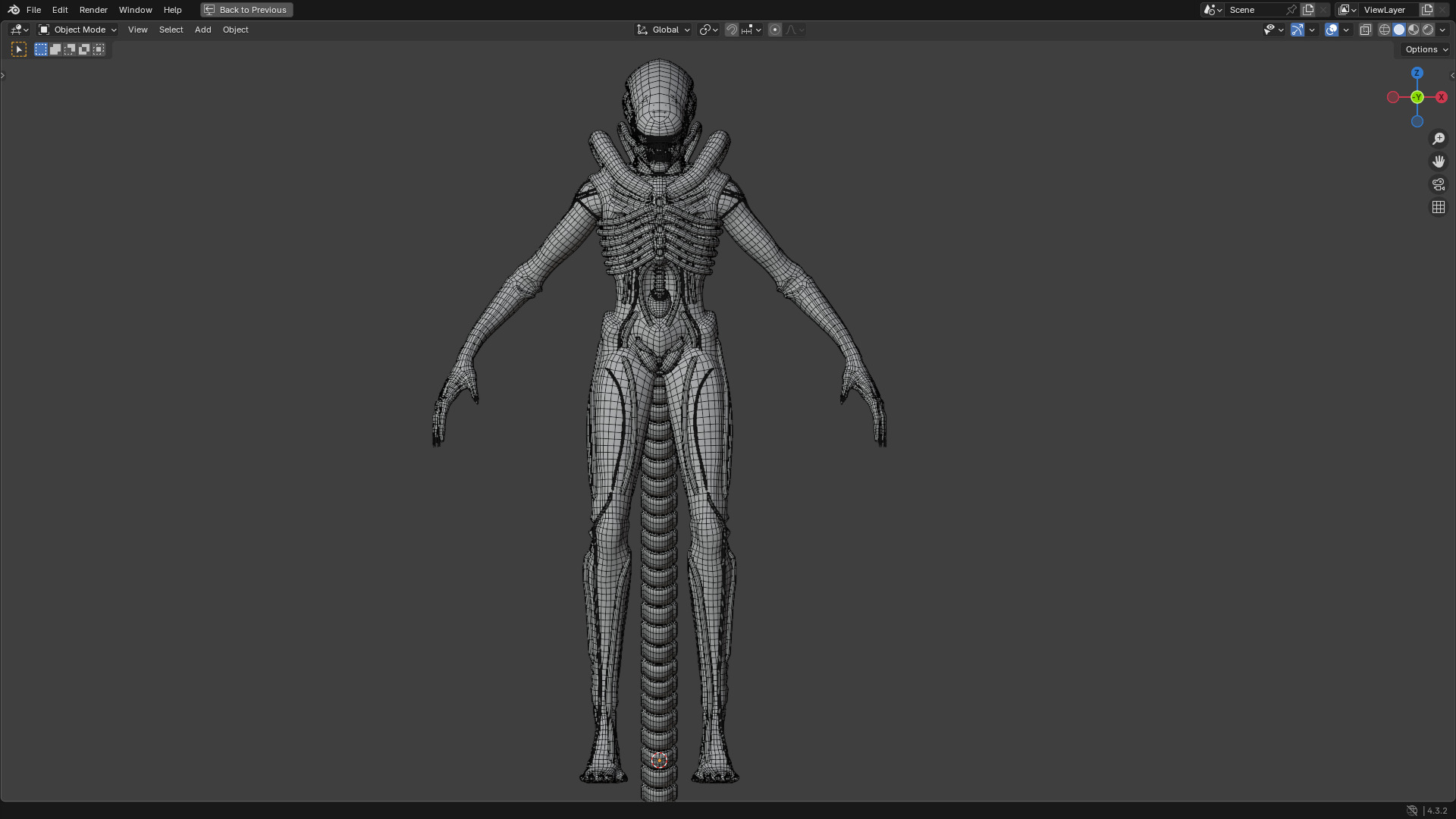Open the Blender logo app menu
The image size is (1456, 819).
coord(14,10)
